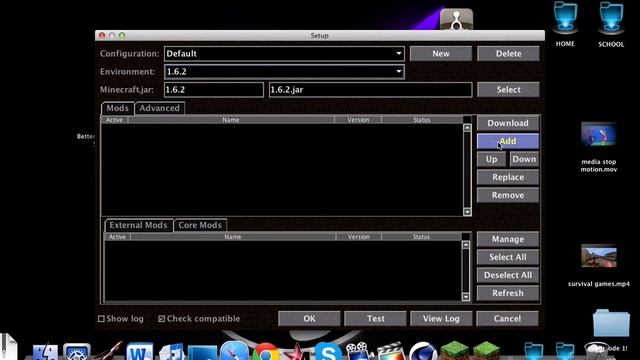Move mod Down in list
Viewport: 640px width, 360px height.
pyautogui.click(x=524, y=159)
